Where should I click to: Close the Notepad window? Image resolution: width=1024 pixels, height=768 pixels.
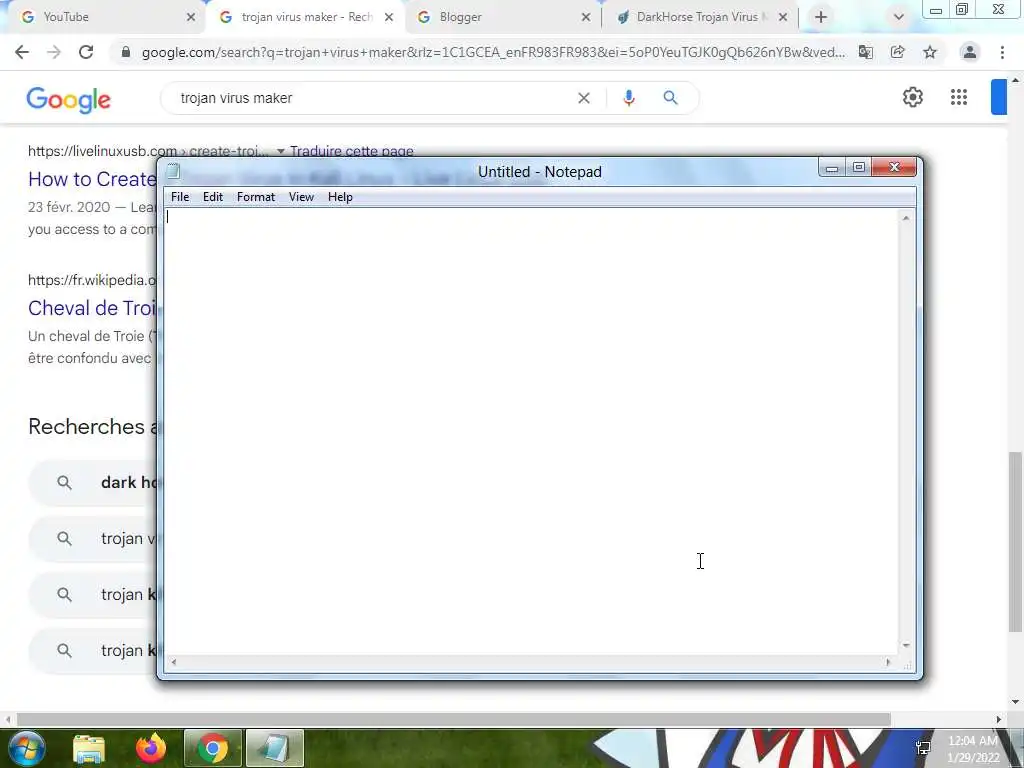coord(894,168)
